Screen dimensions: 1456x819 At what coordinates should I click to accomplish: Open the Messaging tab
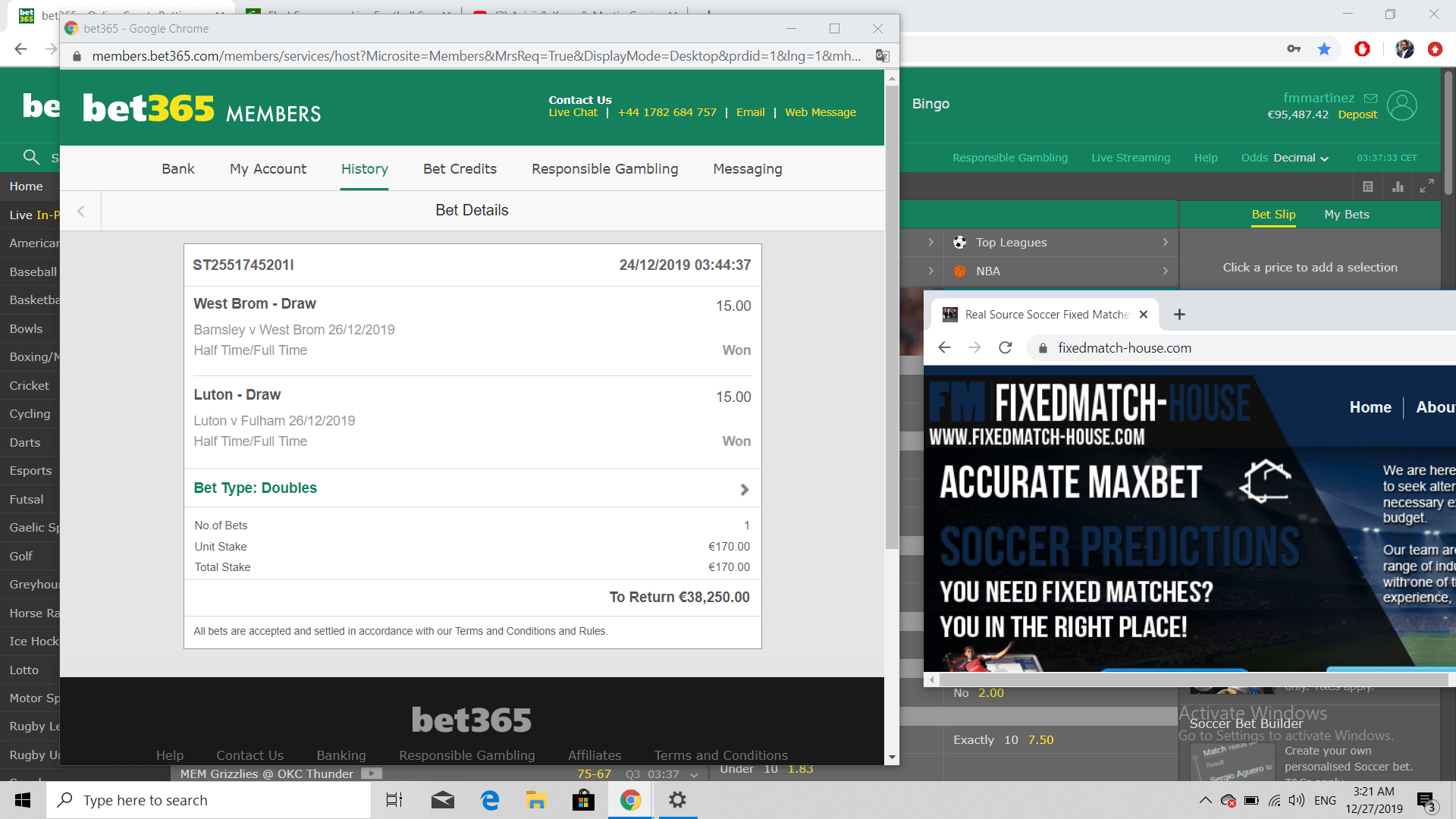(x=747, y=169)
